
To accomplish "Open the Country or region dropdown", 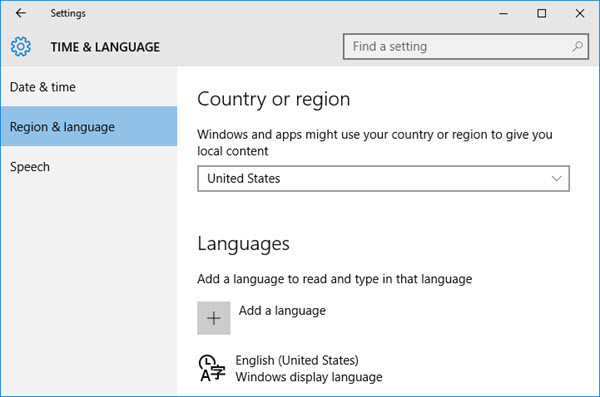I will 383,178.
